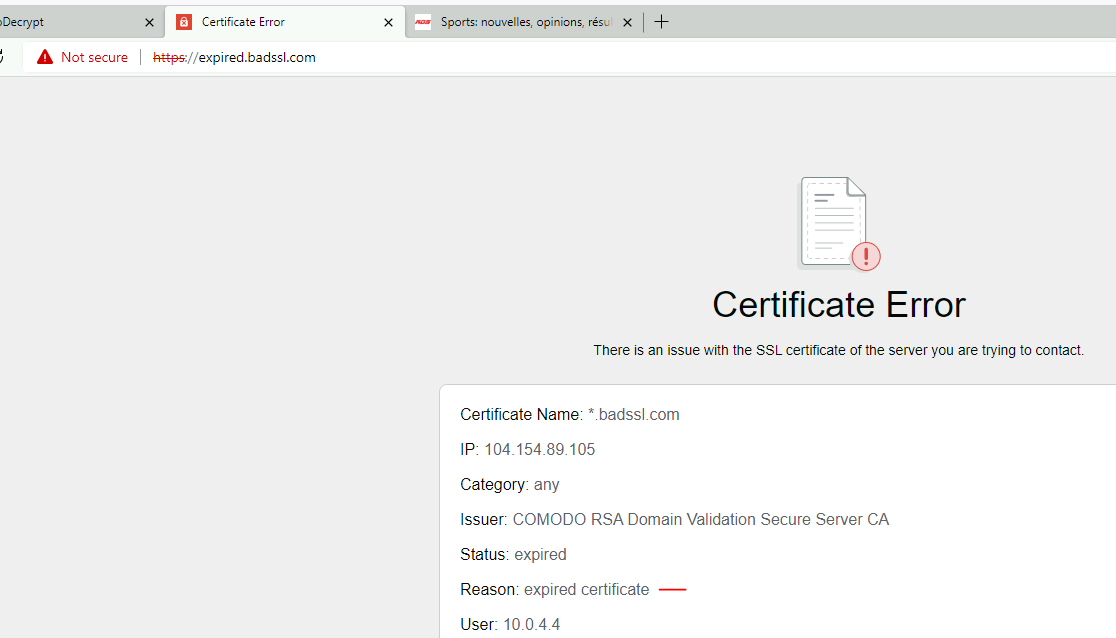
Task: Click the User value 10.0.4.4
Action: [x=531, y=624]
